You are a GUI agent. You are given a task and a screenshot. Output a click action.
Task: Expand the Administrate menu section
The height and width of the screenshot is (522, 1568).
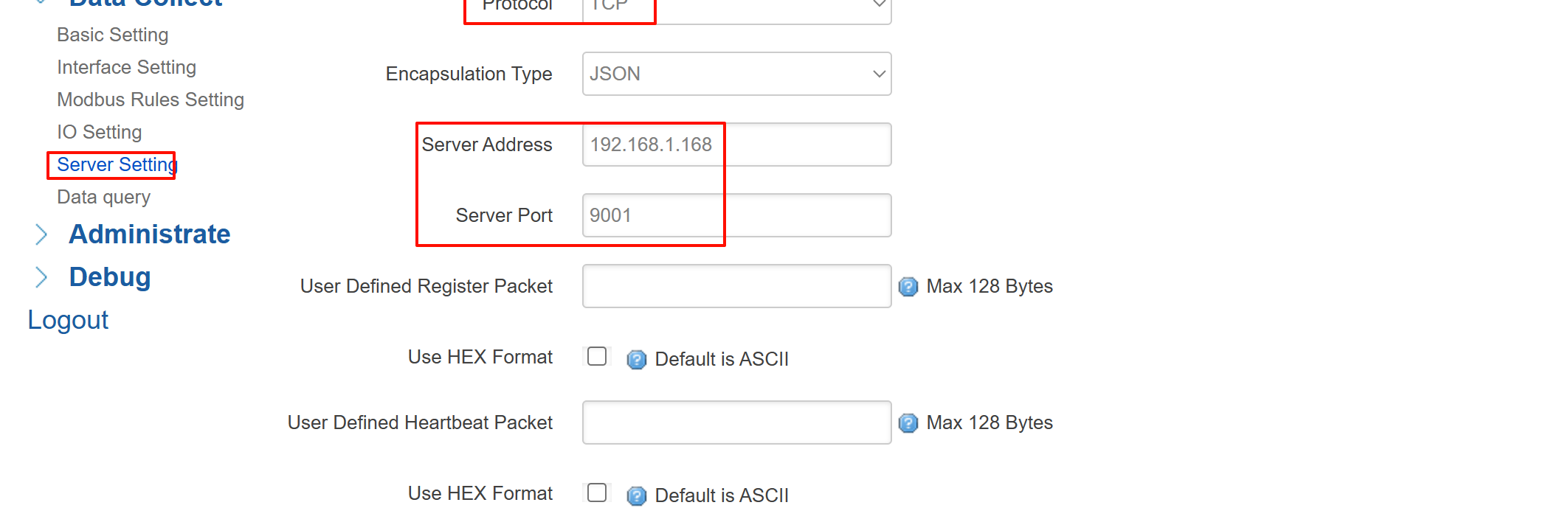click(x=149, y=234)
